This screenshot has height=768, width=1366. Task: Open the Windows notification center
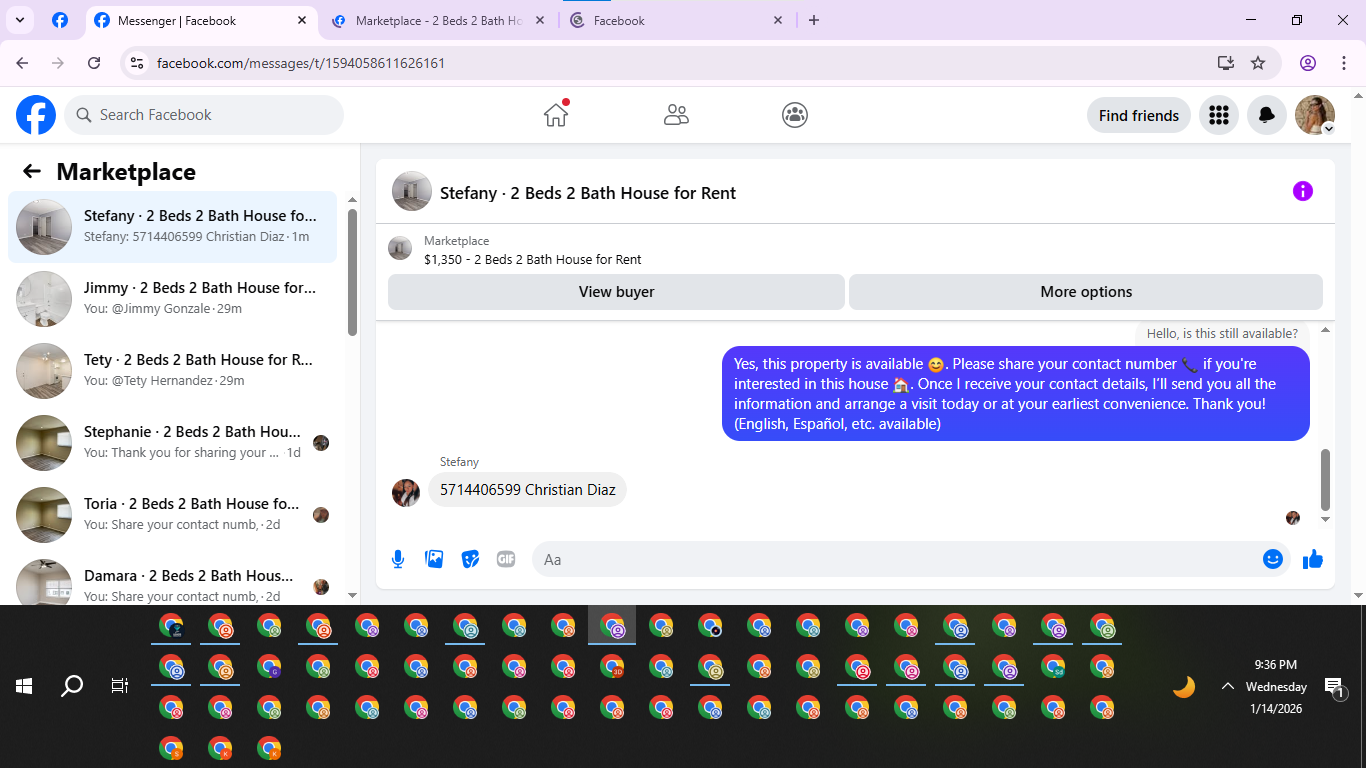[1335, 686]
